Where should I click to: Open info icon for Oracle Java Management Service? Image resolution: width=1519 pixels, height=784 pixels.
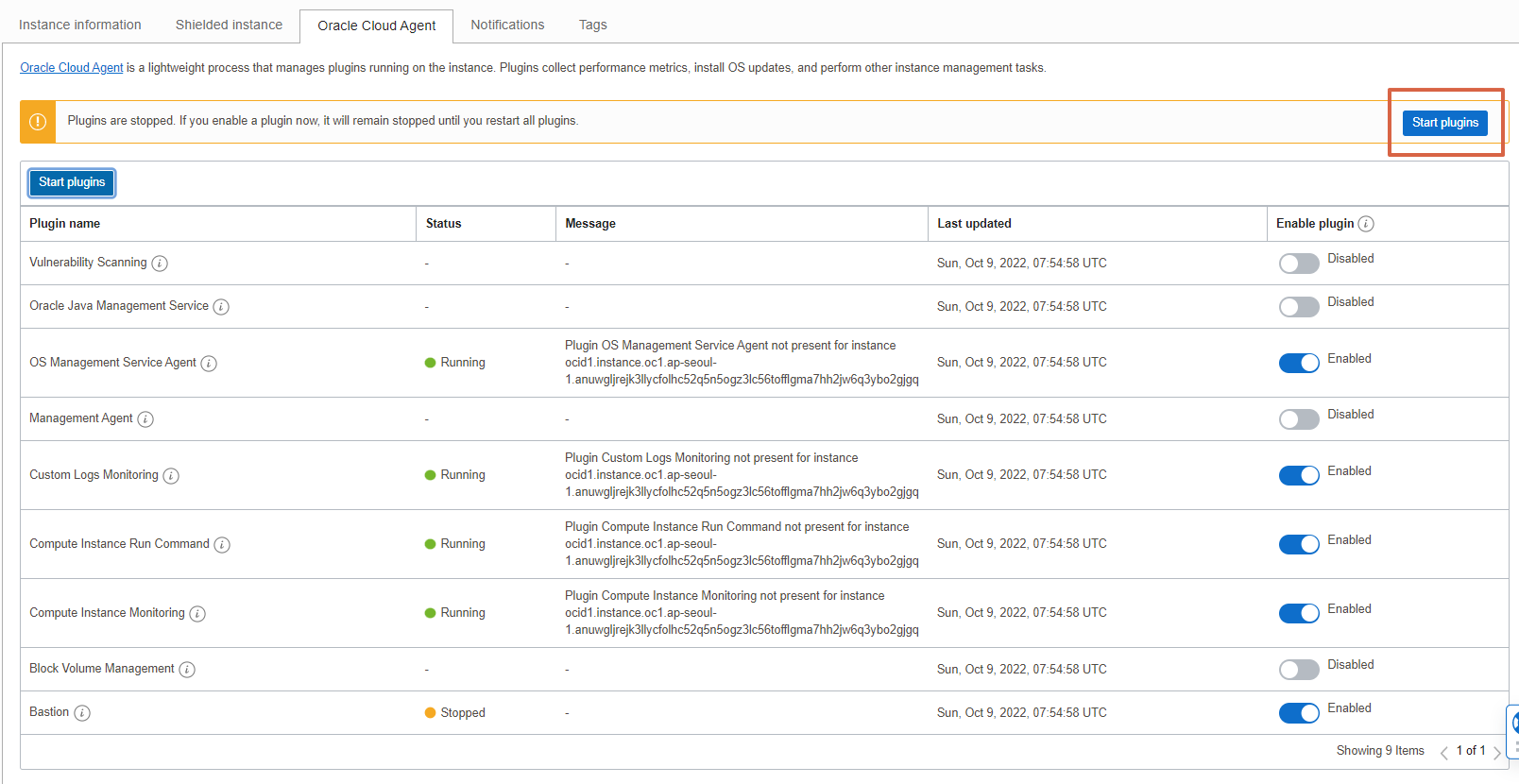pos(221,307)
